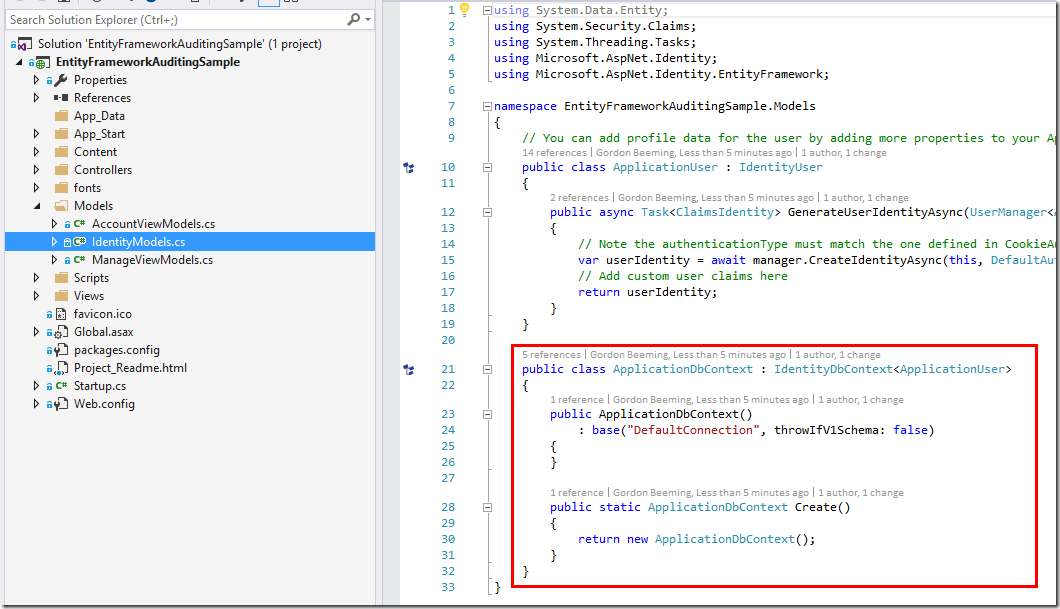This screenshot has width=1060, height=609.
Task: Open the '14 references' CodeLens link
Action: click(x=554, y=153)
